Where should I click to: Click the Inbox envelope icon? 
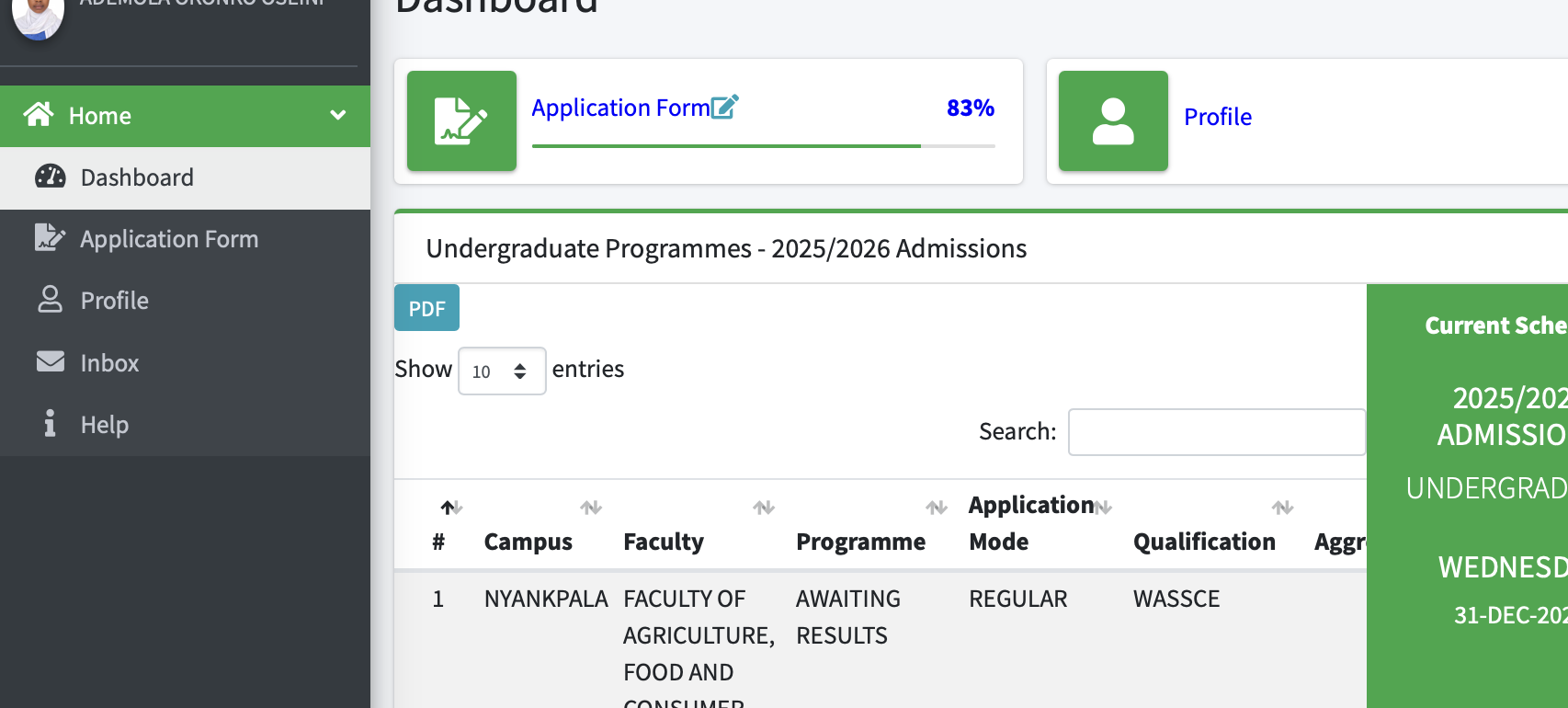coord(51,362)
